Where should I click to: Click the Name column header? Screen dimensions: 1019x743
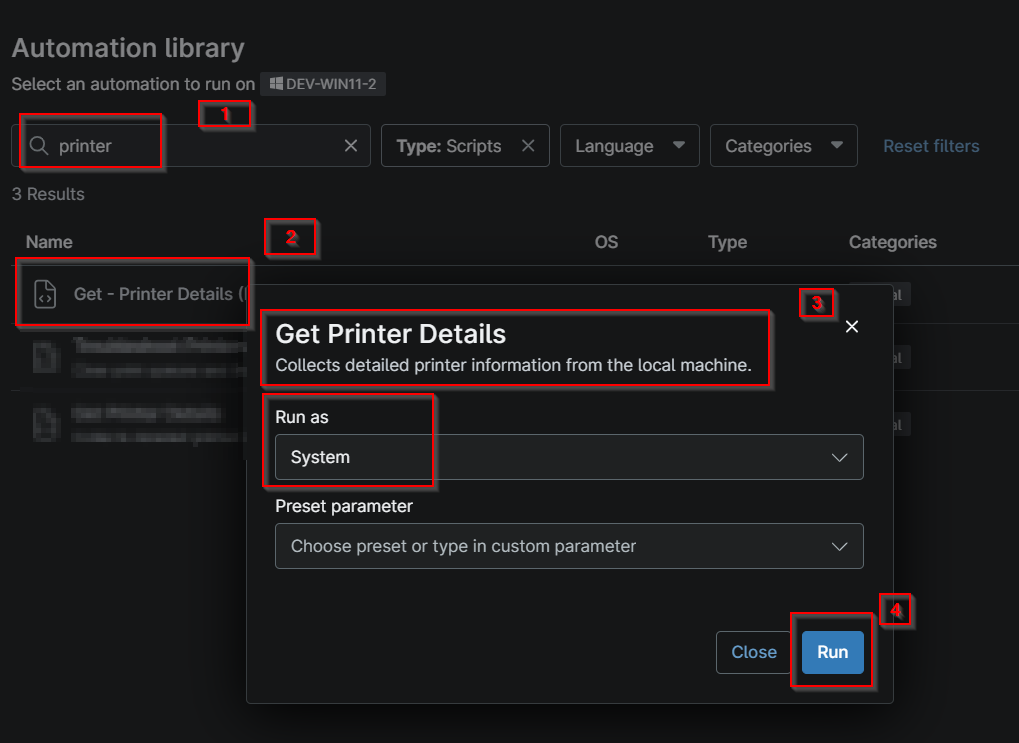pyautogui.click(x=49, y=242)
